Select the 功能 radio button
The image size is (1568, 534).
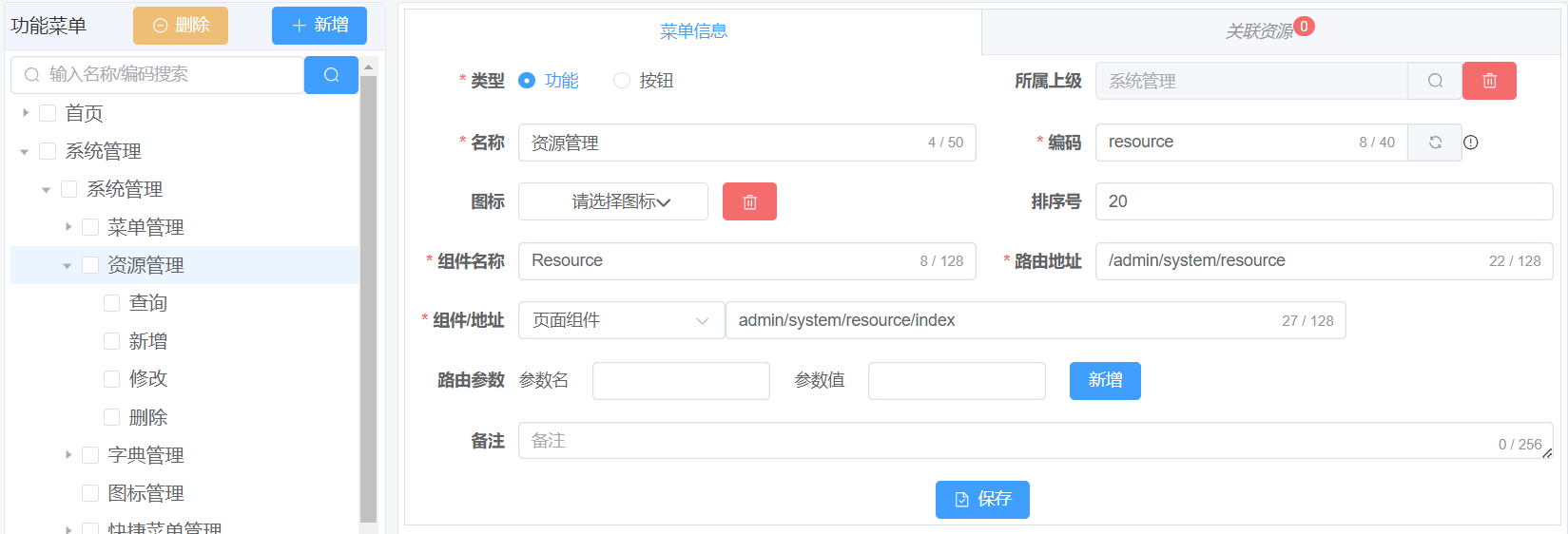coord(527,81)
